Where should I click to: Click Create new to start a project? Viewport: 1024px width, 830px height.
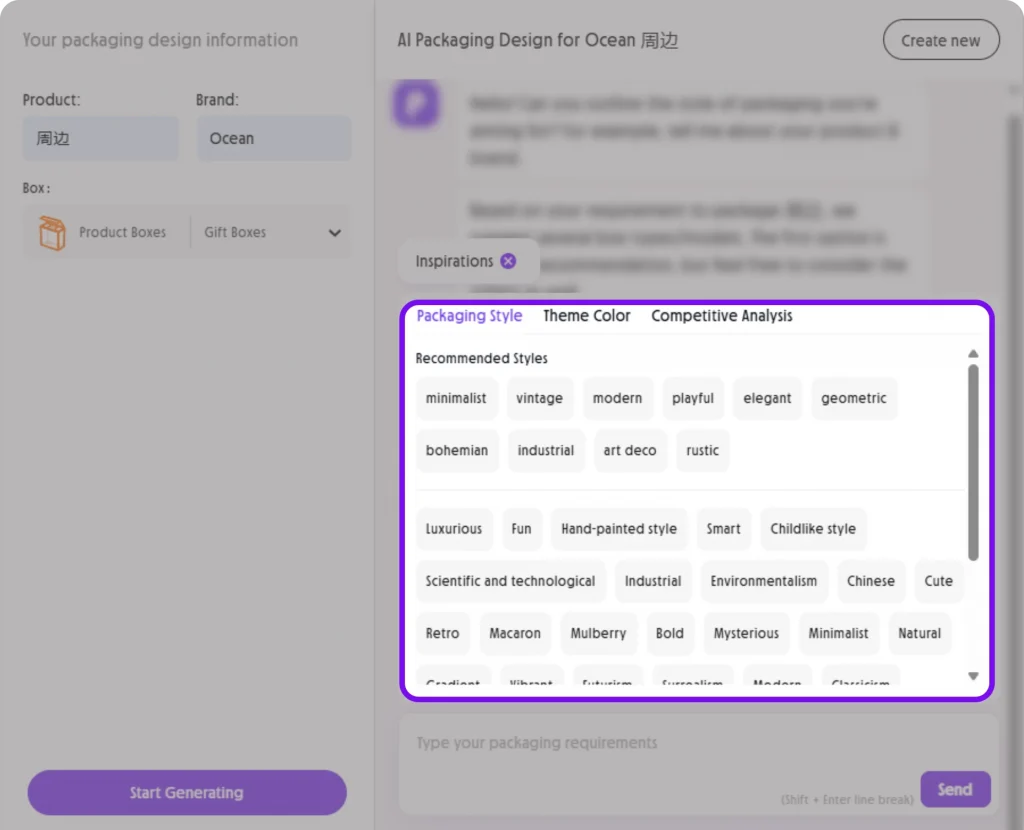940,40
